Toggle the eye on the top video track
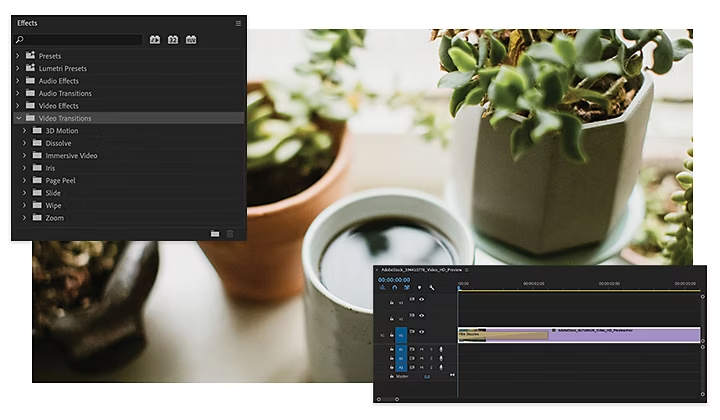The height and width of the screenshot is (420, 720). click(421, 300)
